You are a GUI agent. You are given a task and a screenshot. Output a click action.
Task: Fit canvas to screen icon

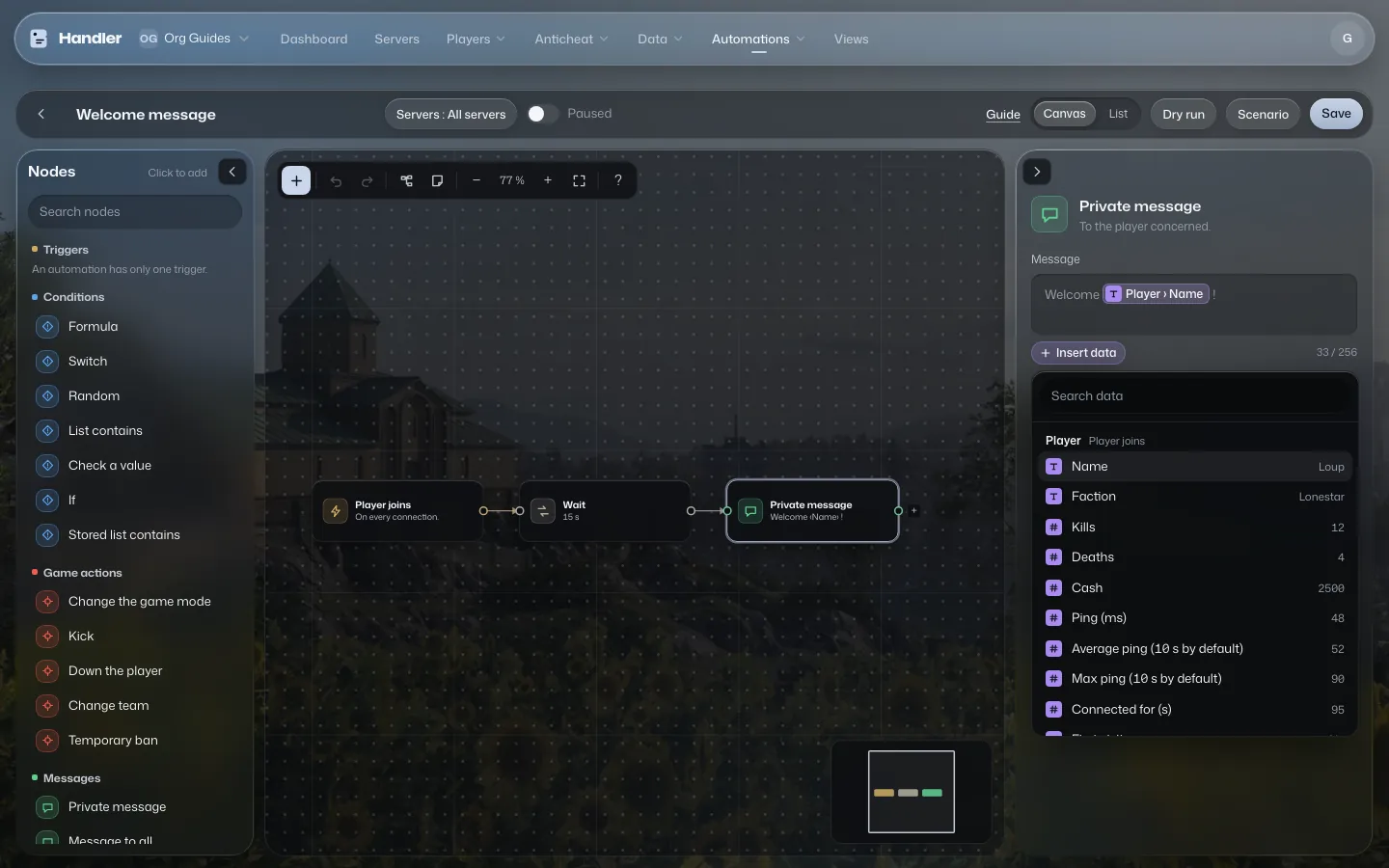[x=579, y=180]
